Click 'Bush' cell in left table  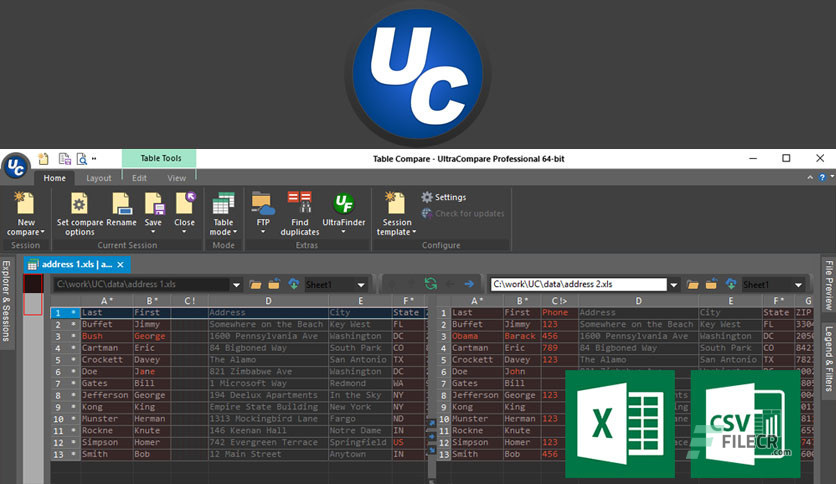107,336
